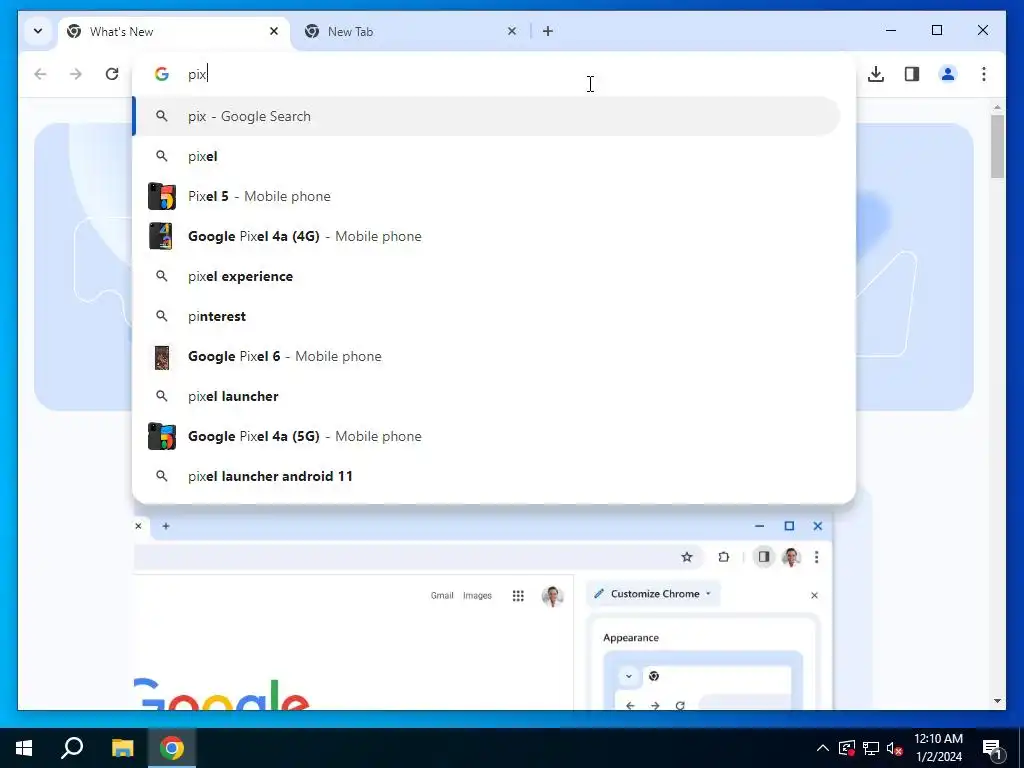Open the Downloads icon in toolbar
1024x768 pixels.
click(876, 74)
